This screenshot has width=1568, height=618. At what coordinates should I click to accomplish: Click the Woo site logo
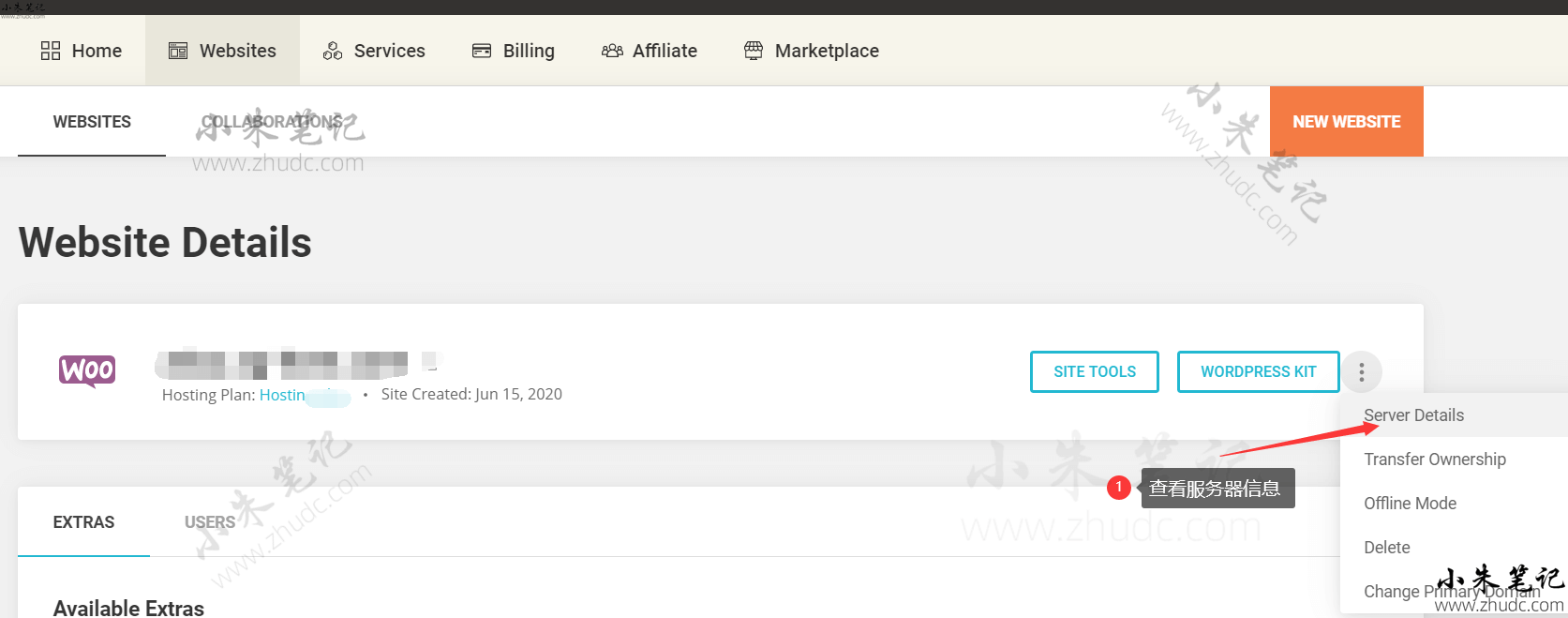pyautogui.click(x=87, y=370)
